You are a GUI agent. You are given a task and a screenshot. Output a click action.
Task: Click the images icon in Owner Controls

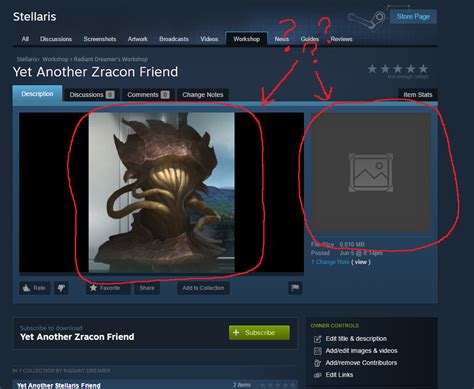[x=318, y=351]
